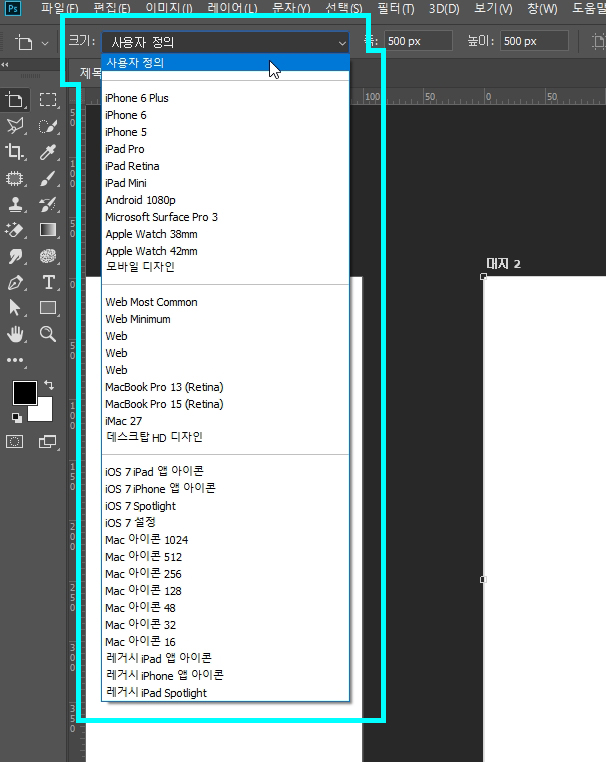
Task: Choose Web Most Common preset
Action: coord(225,302)
